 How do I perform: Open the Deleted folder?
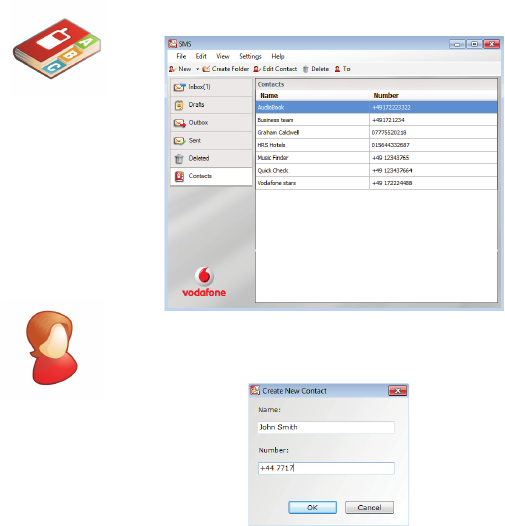[211, 158]
